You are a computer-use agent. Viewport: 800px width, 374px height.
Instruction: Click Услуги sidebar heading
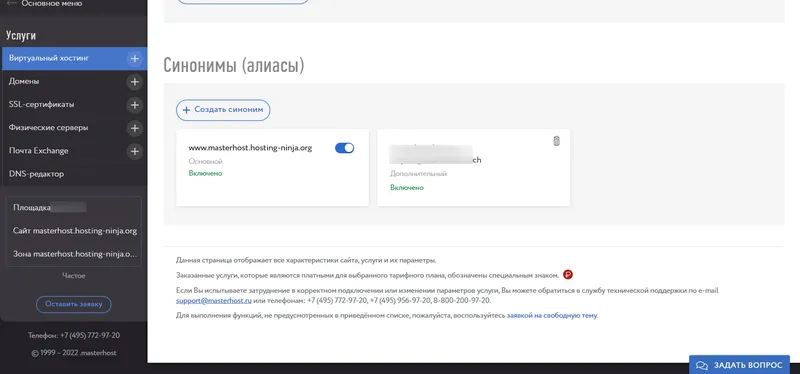pos(21,36)
